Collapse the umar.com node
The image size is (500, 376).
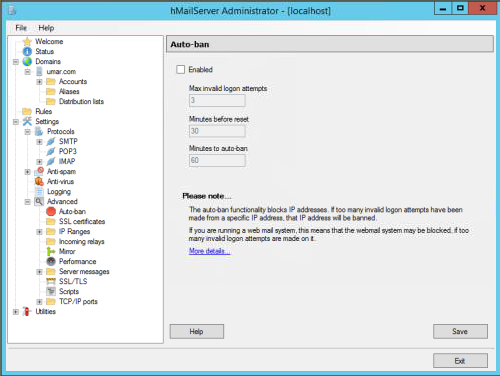(x=28, y=72)
